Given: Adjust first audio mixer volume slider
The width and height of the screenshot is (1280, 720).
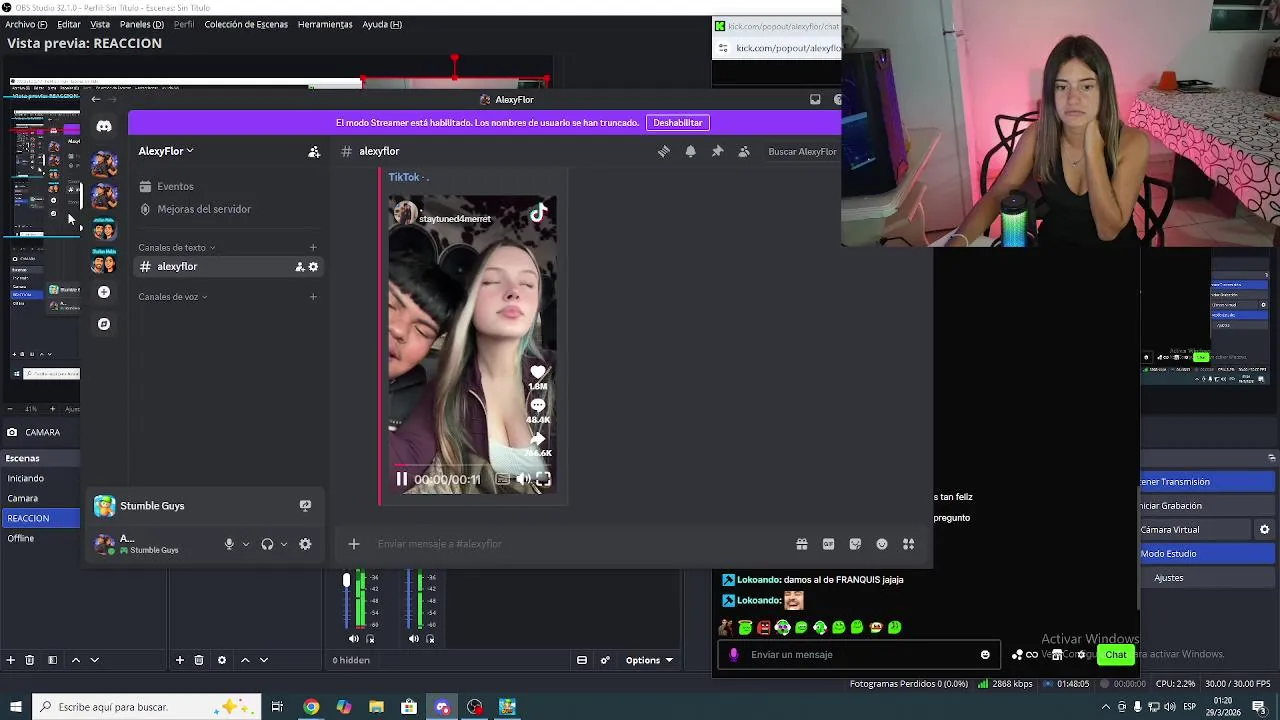Looking at the screenshot, I should pos(347,581).
